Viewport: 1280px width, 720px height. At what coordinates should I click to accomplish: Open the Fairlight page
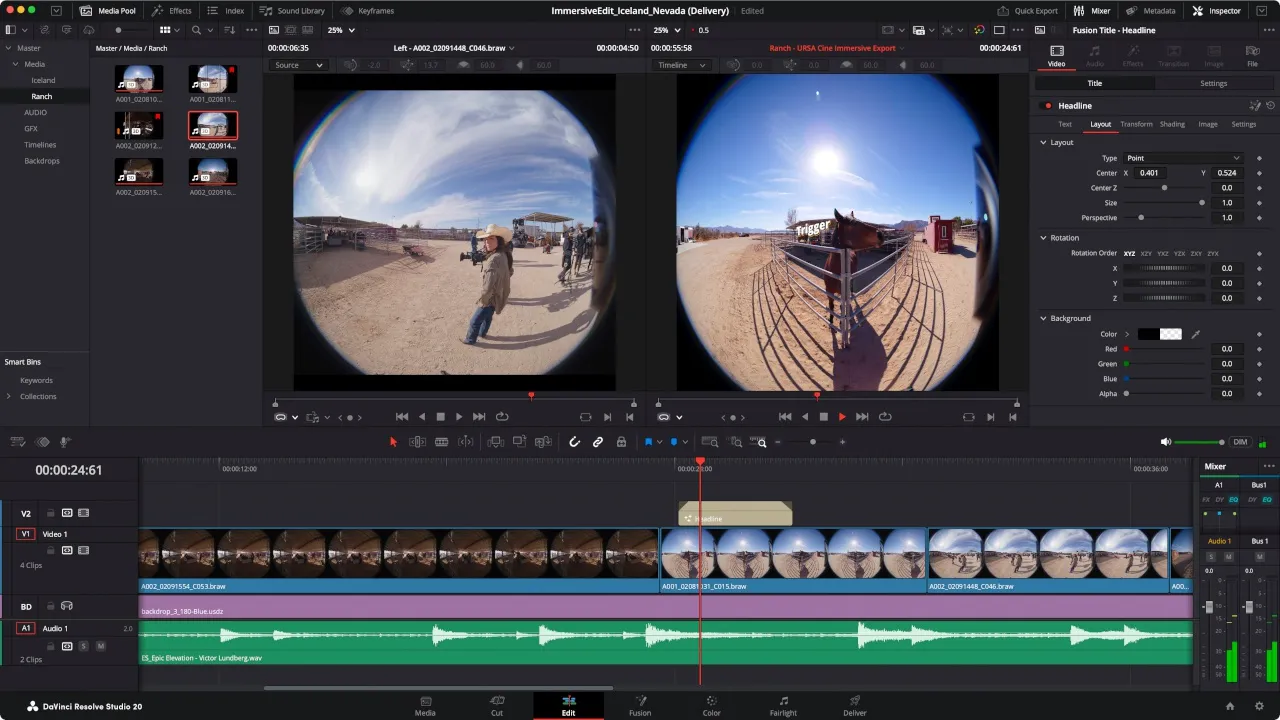click(x=783, y=706)
